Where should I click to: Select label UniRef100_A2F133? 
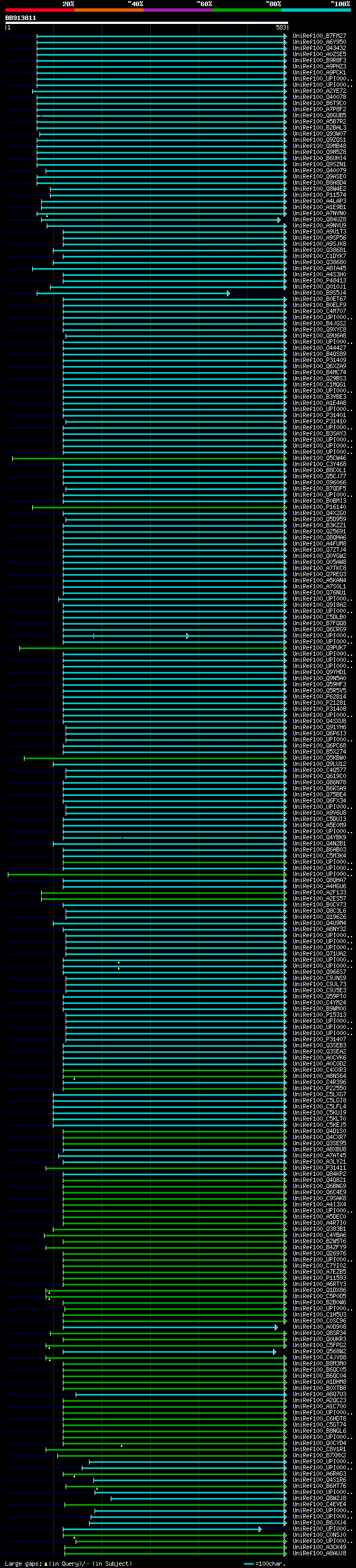(x=319, y=893)
